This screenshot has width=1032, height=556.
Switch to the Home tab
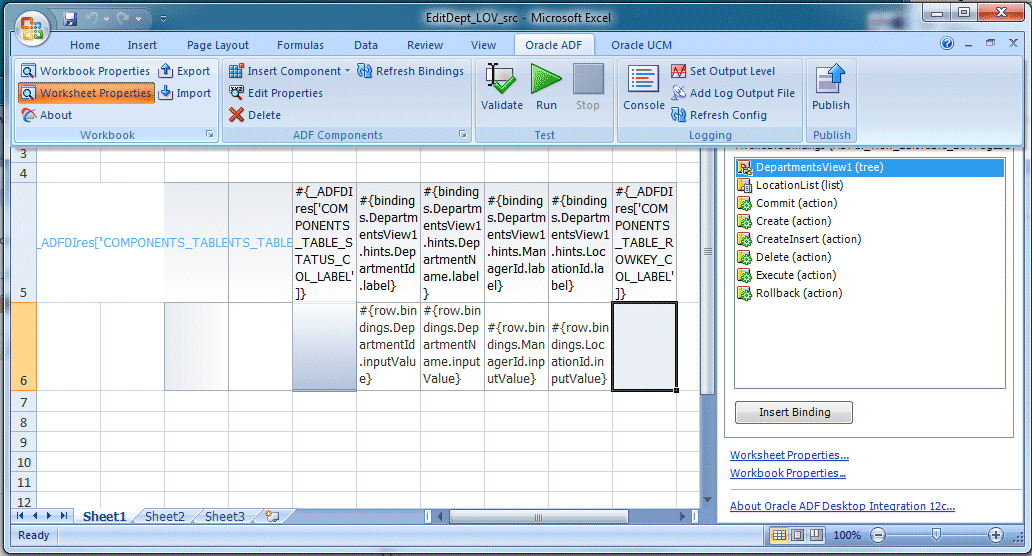(x=85, y=45)
